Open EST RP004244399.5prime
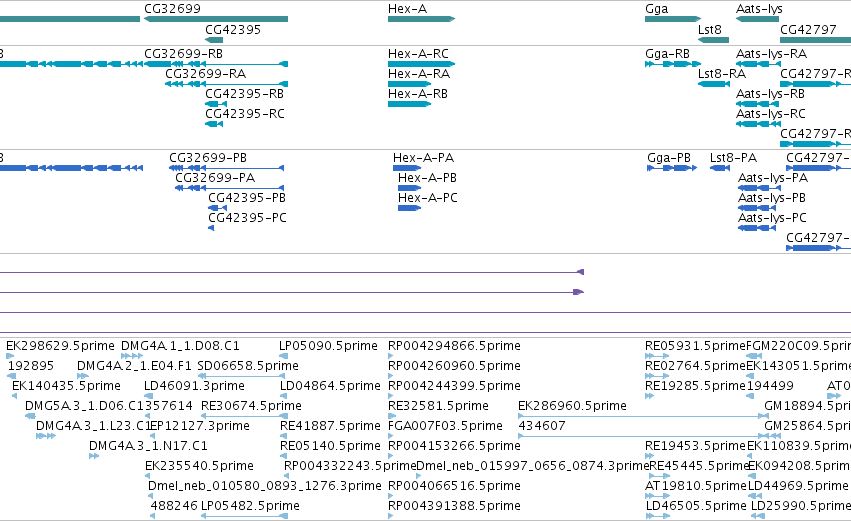 point(454,386)
